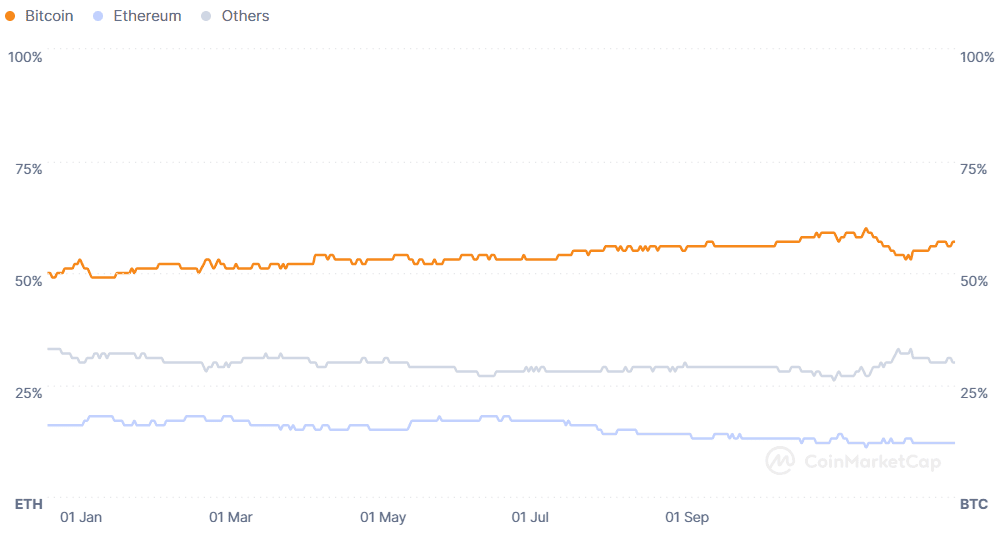999x535 pixels.
Task: Click the 01 Mar axis label
Action: [x=230, y=517]
